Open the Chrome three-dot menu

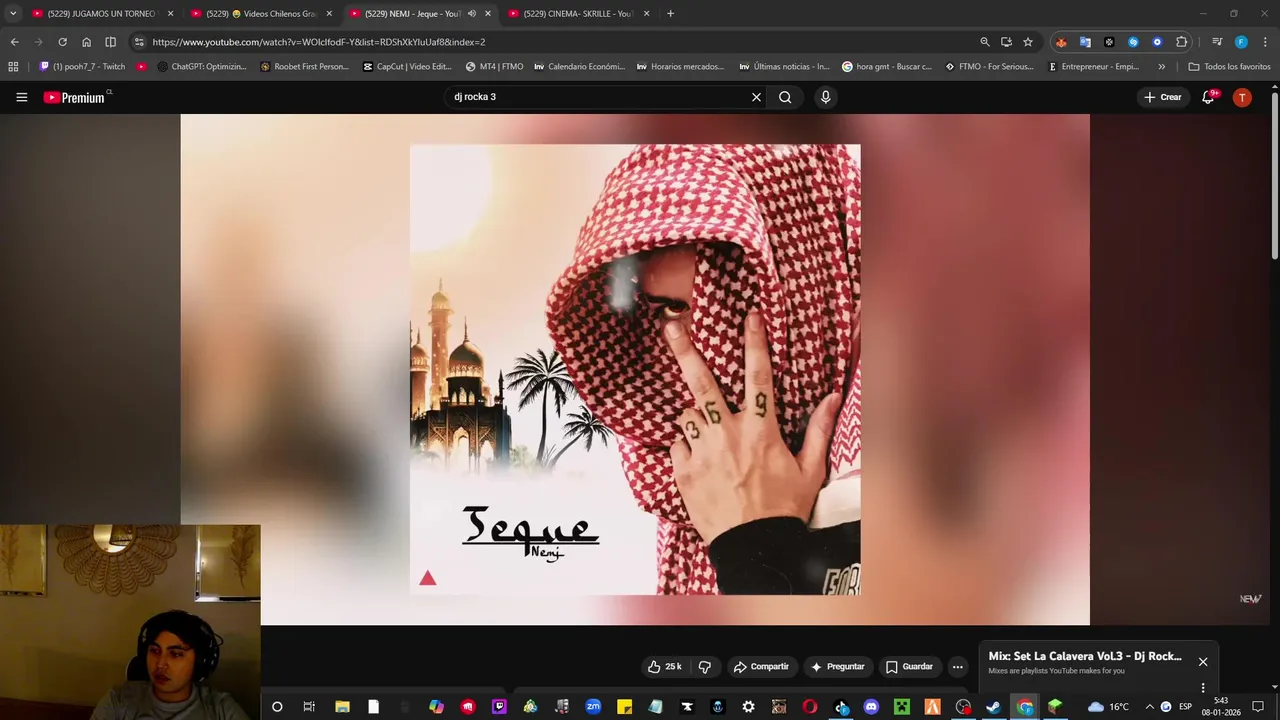pyautogui.click(x=1266, y=42)
